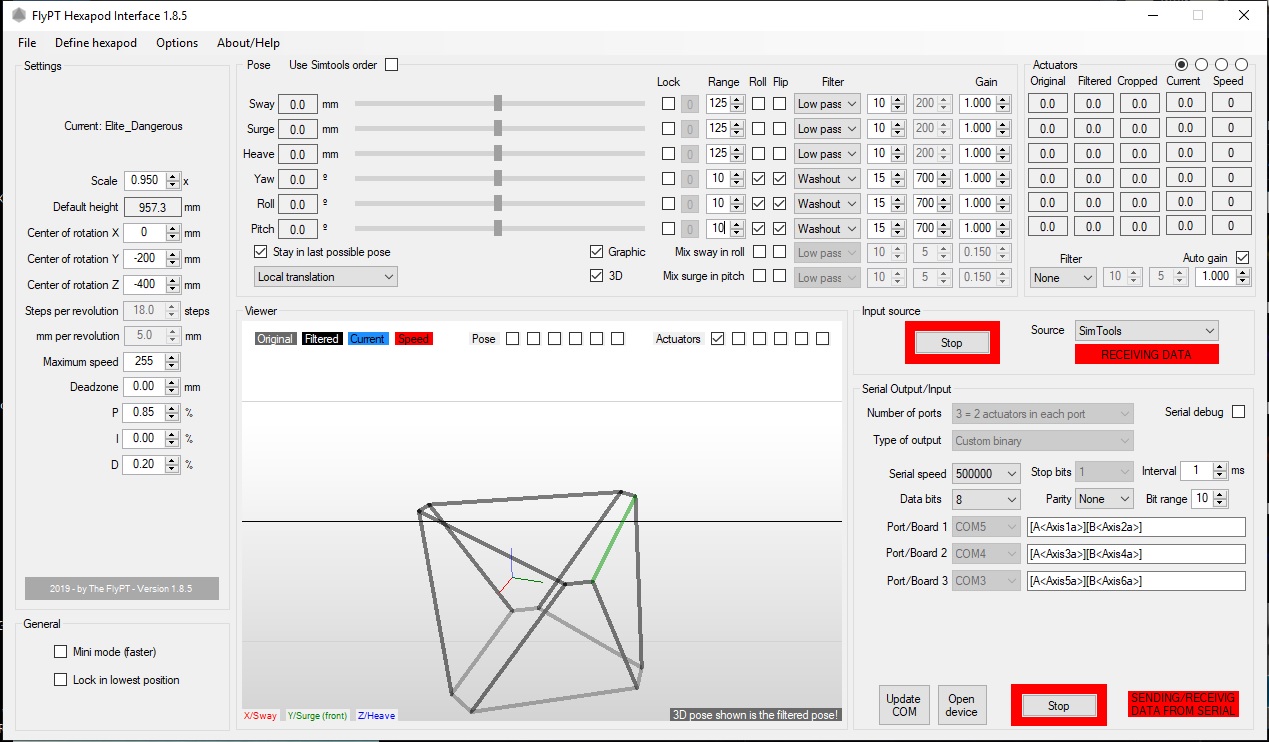
Task: Click the D value field
Action: 144,464
